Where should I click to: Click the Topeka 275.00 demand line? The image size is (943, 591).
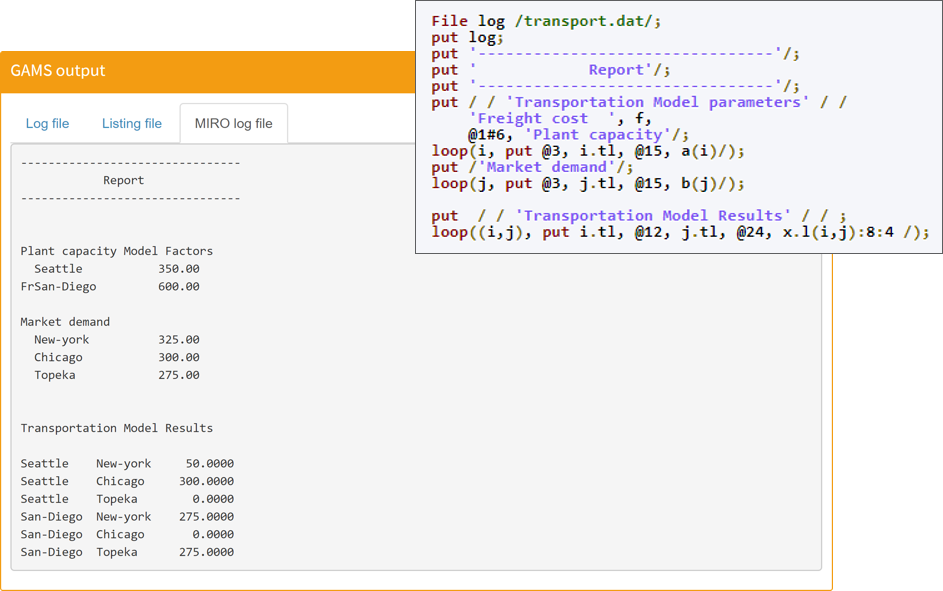pyautogui.click(x=116, y=375)
